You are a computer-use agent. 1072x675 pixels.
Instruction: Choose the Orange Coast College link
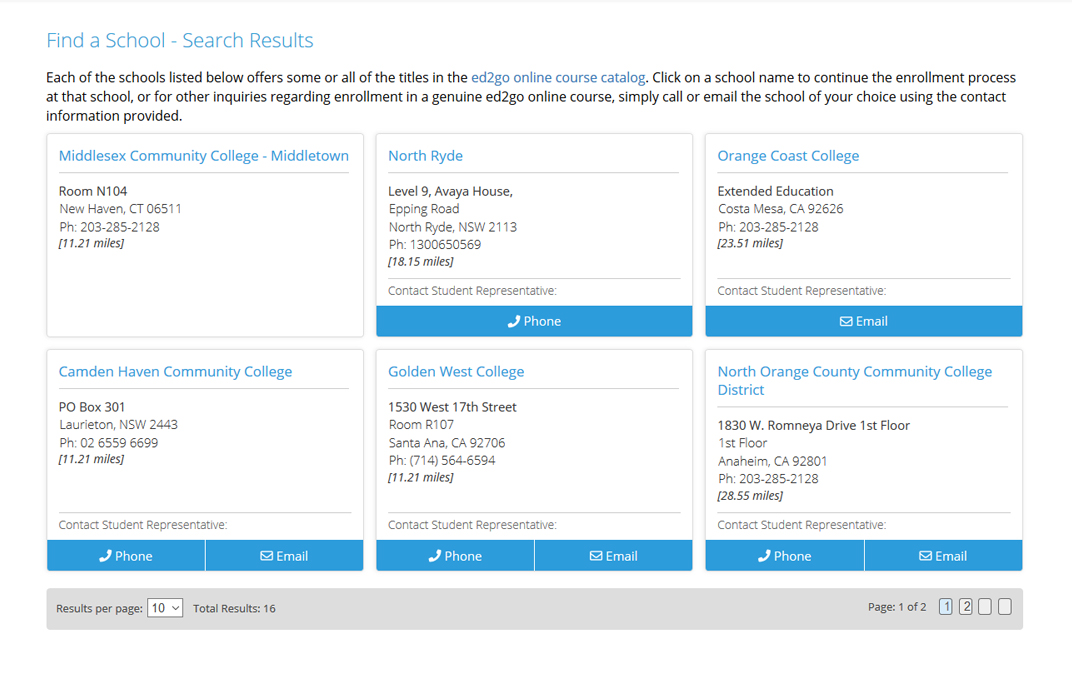coord(788,156)
